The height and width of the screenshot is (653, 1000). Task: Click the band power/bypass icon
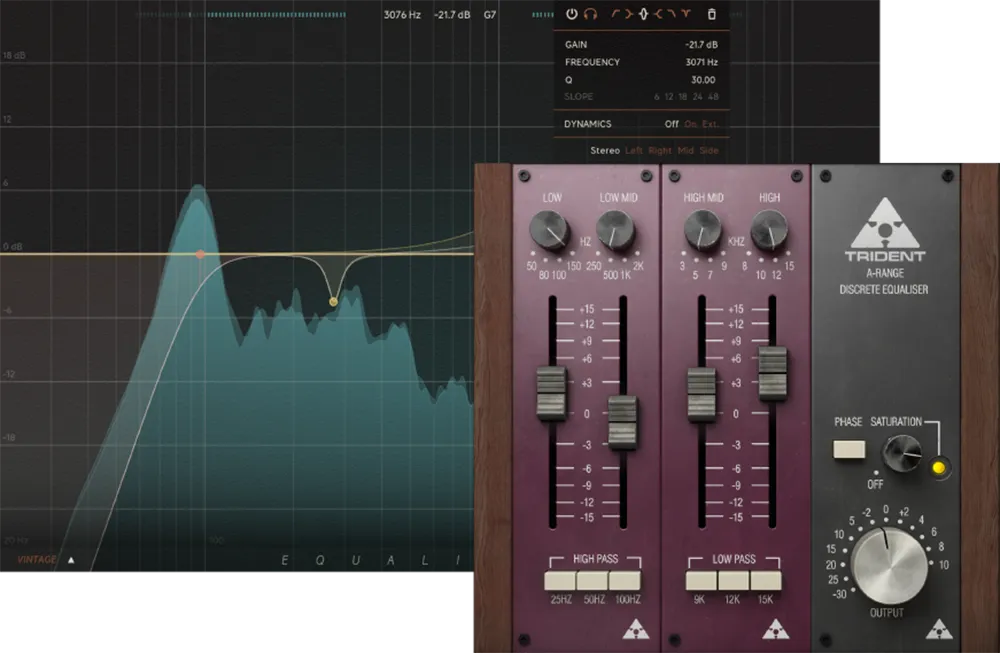tap(572, 14)
